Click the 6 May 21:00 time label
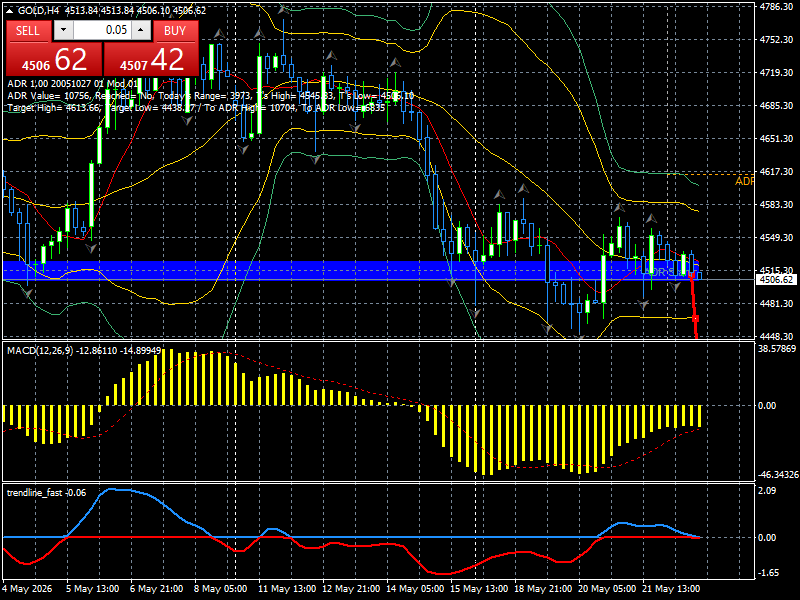The height and width of the screenshot is (600, 800). (x=157, y=589)
